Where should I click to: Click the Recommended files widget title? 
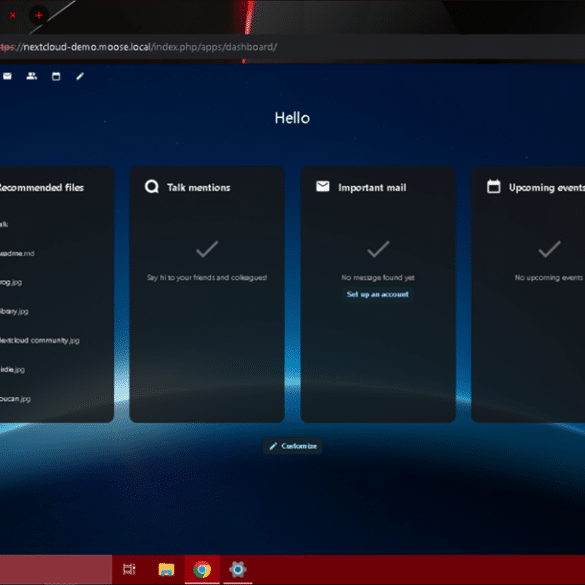(x=41, y=188)
